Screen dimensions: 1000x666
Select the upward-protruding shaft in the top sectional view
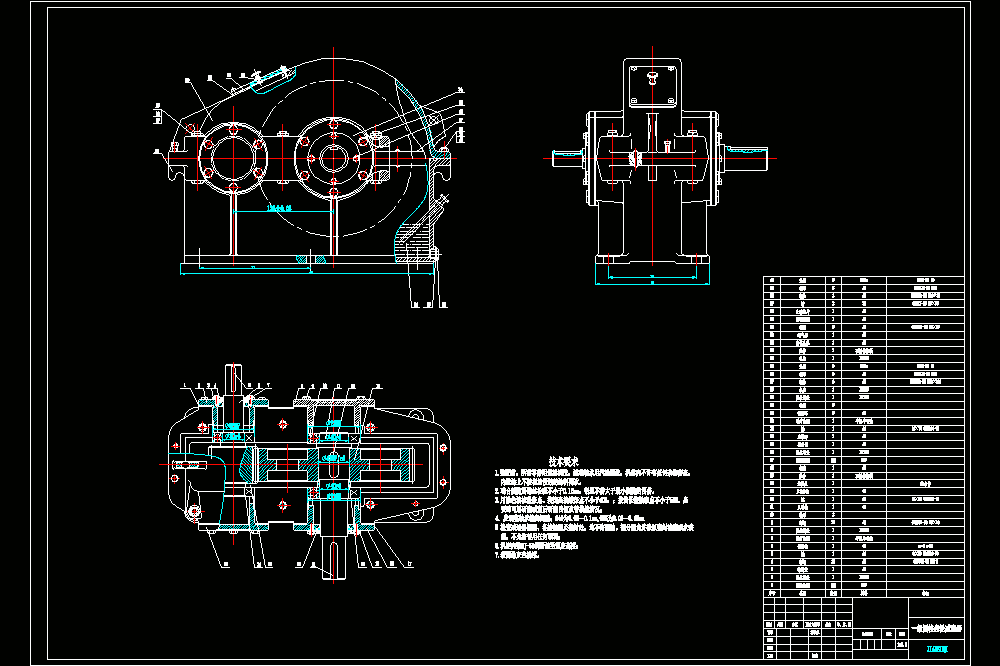click(233, 382)
